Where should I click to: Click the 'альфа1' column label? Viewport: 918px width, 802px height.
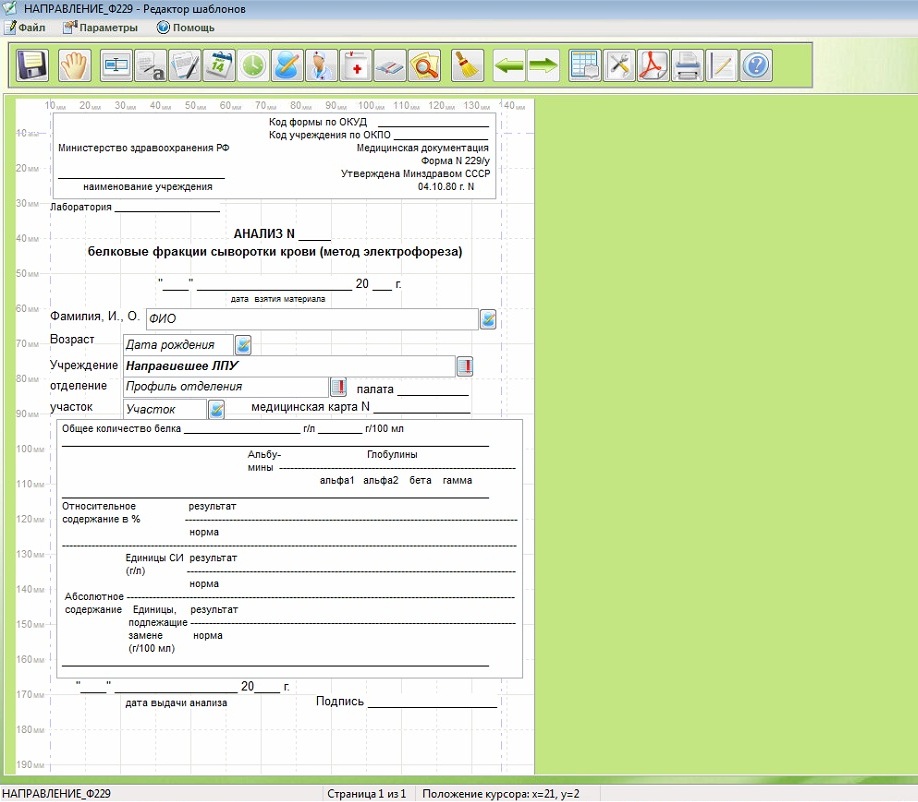tap(337, 481)
